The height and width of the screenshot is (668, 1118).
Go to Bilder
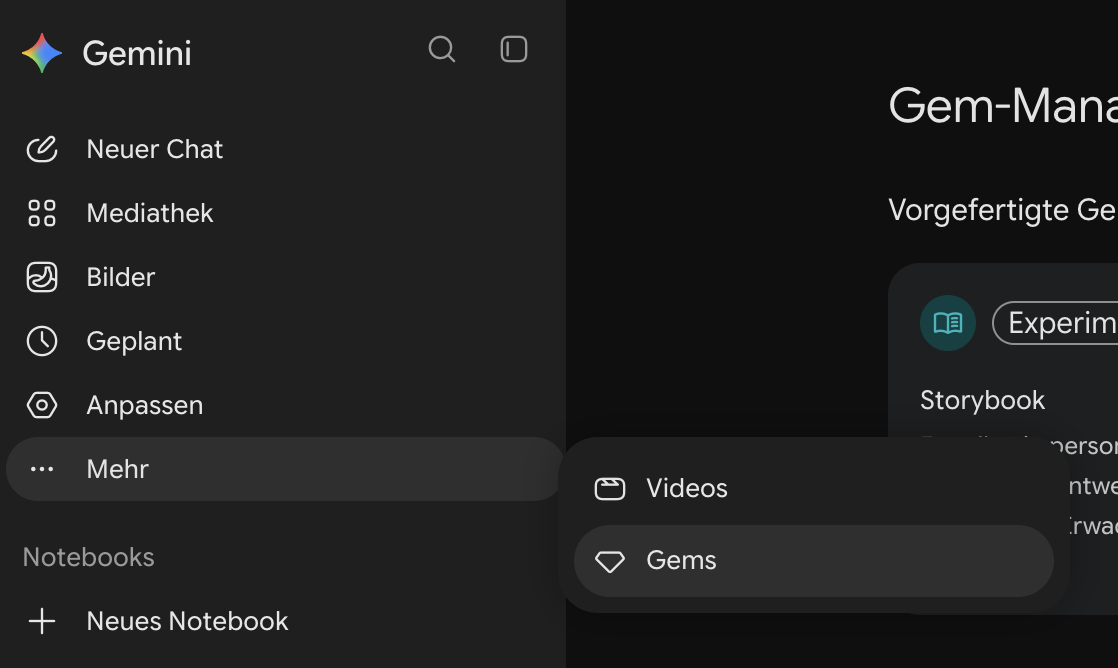click(285, 277)
